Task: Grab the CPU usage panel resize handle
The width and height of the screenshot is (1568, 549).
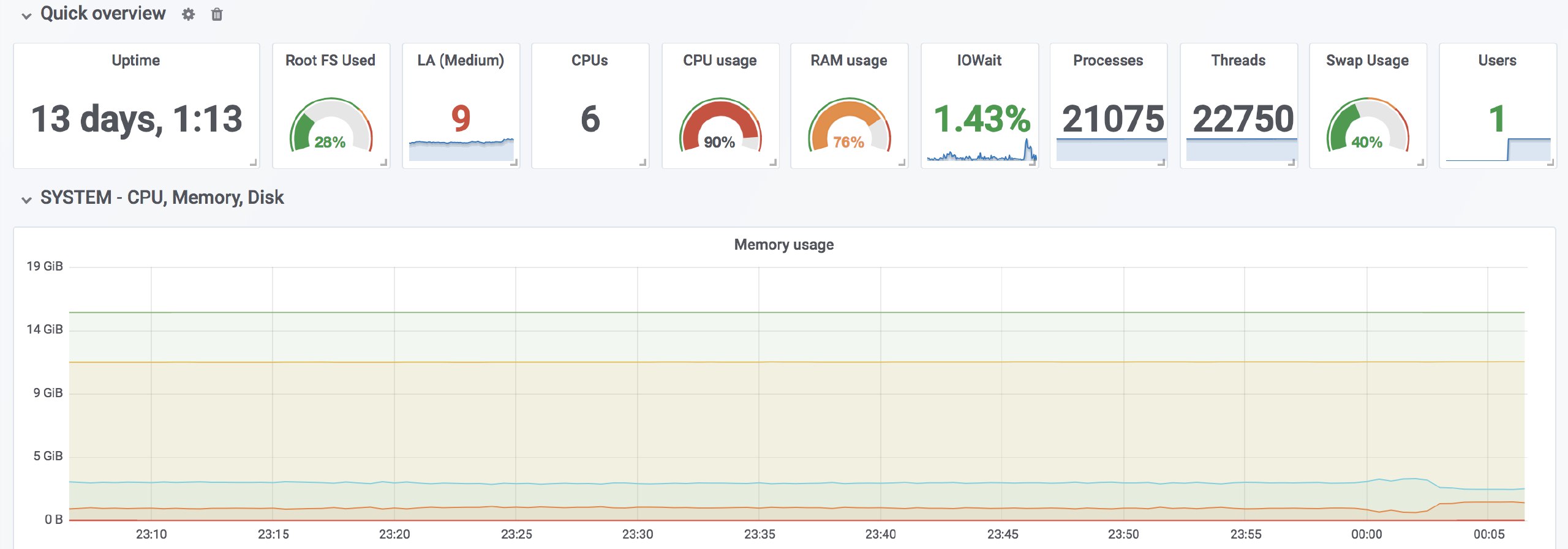Action: click(774, 163)
